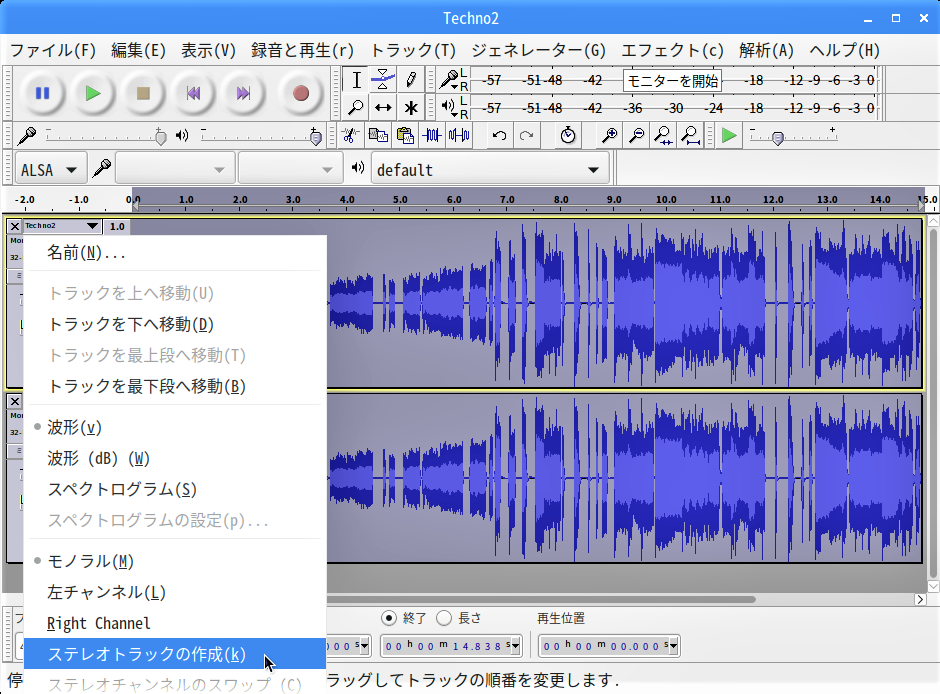Click 'モニターを開始' on recording meter
The image size is (940, 694).
pos(672,80)
